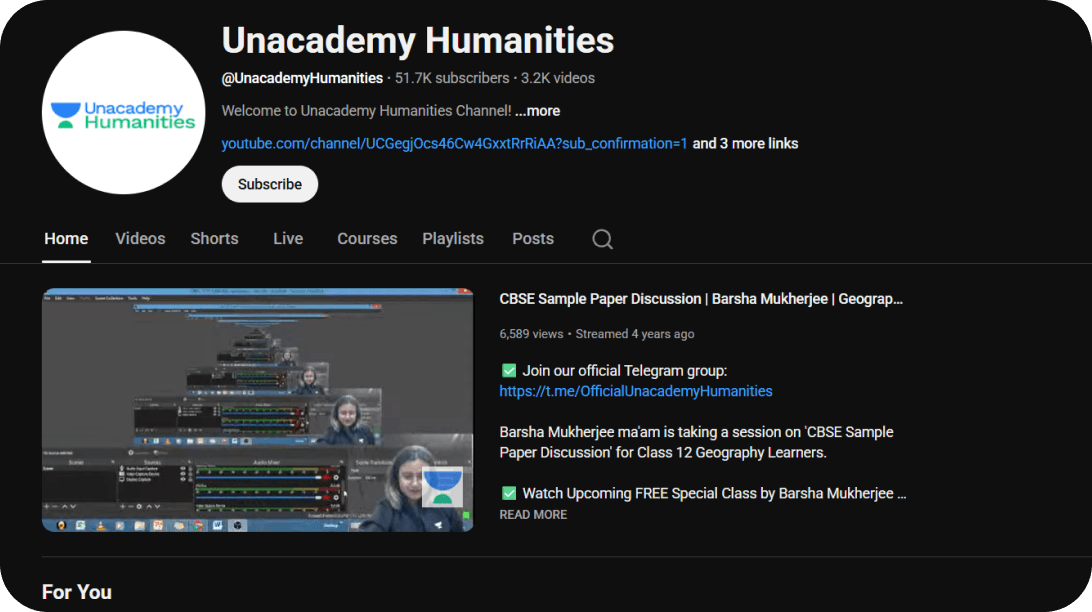Go to the Shorts tab
1092x612 pixels.
[214, 239]
